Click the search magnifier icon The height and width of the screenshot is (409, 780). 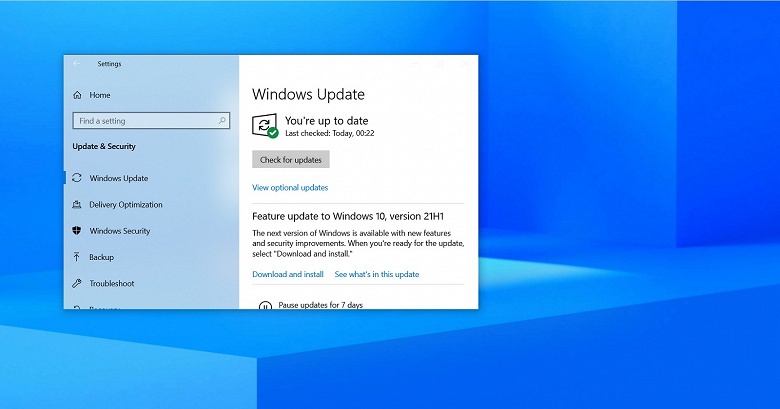222,120
